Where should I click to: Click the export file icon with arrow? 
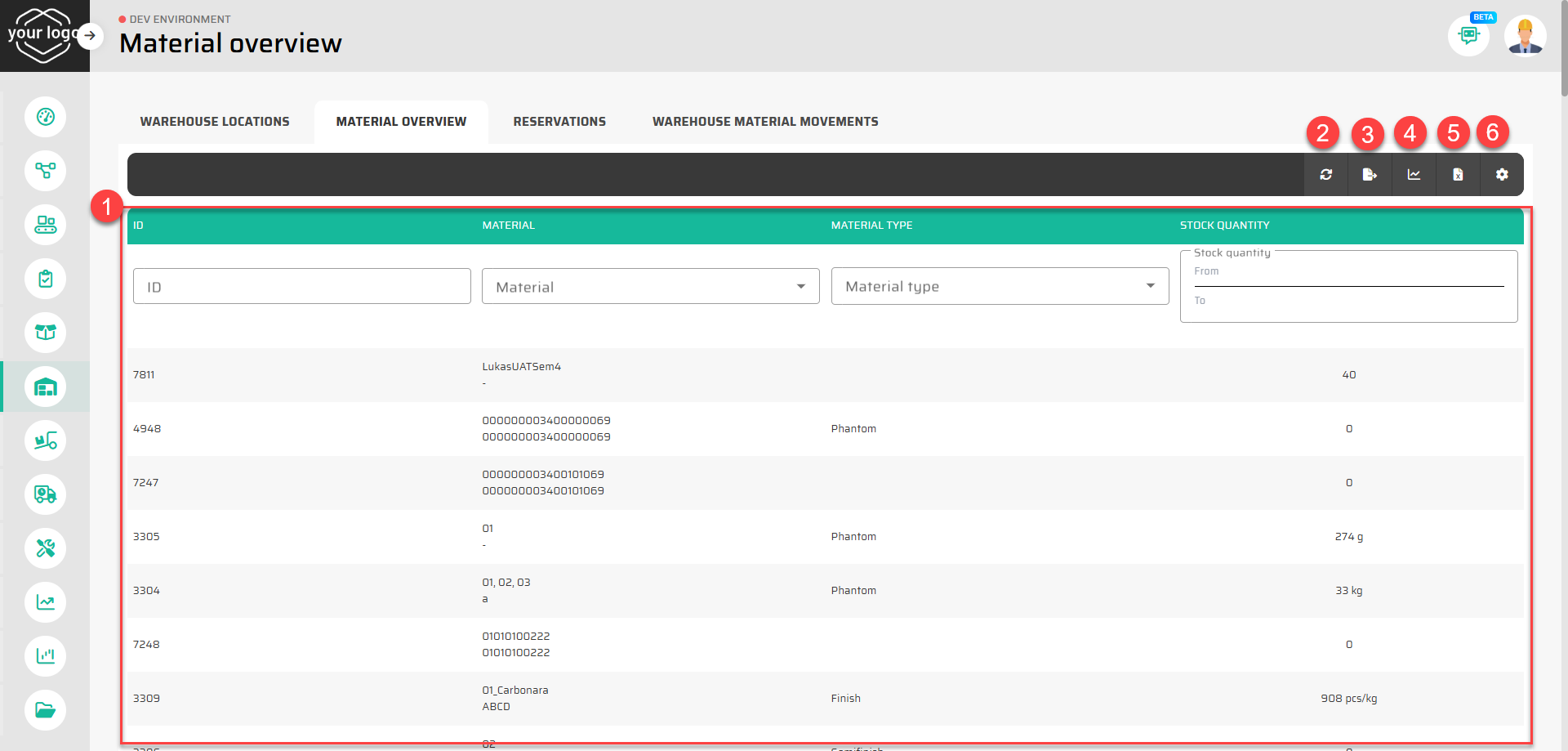[x=1370, y=175]
